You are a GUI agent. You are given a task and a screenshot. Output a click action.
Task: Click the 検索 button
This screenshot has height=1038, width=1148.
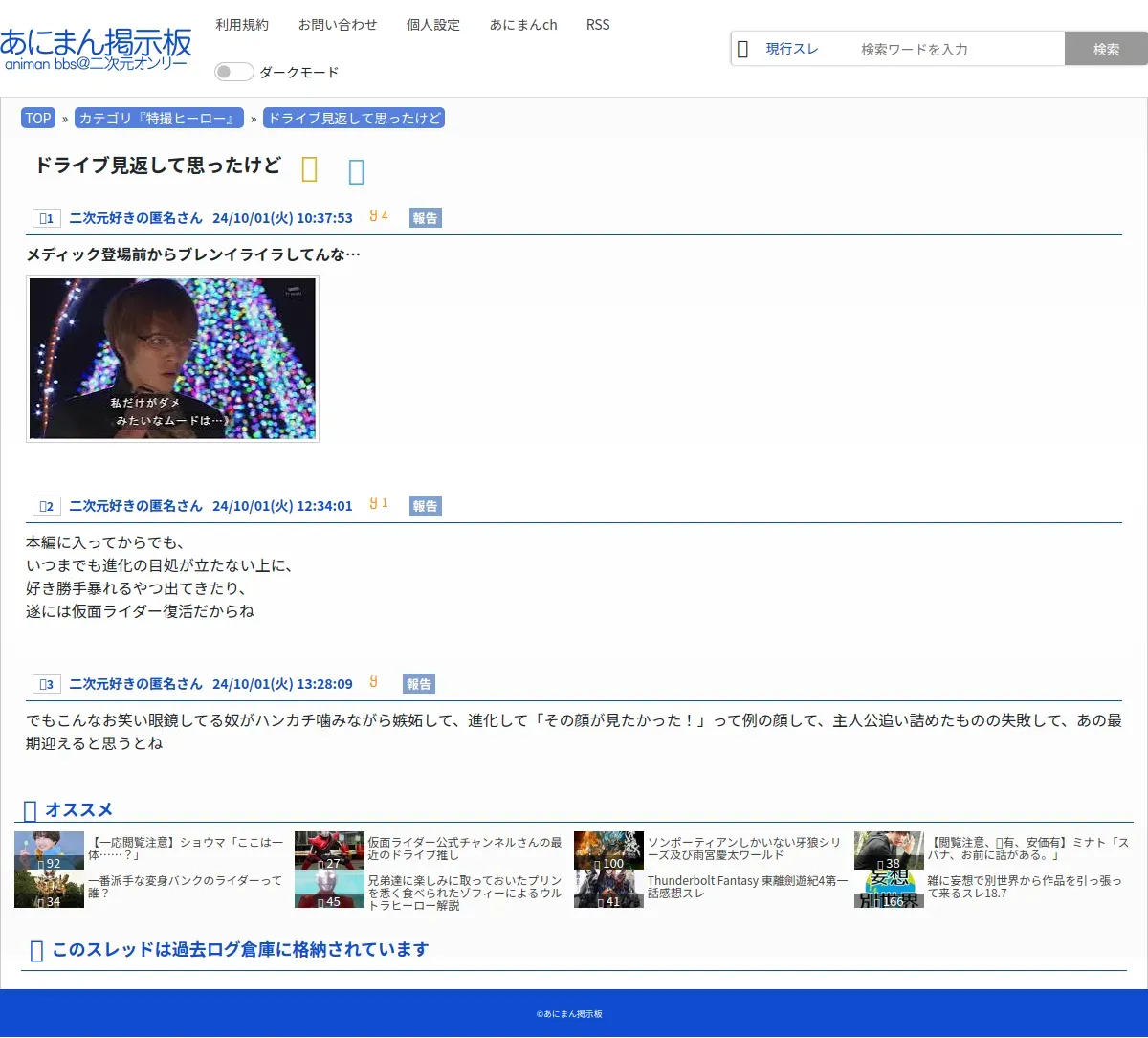click(x=1106, y=49)
